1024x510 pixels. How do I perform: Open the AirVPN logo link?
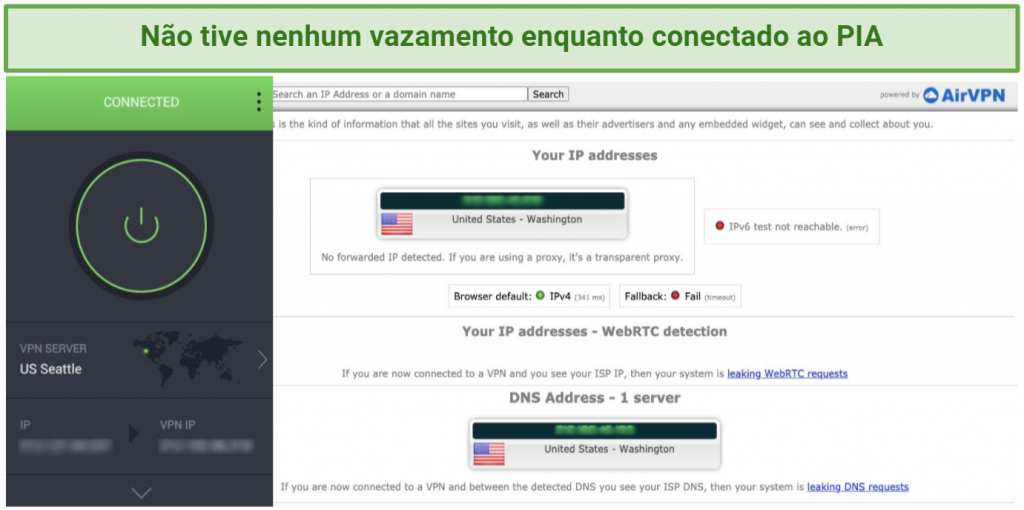pos(964,95)
